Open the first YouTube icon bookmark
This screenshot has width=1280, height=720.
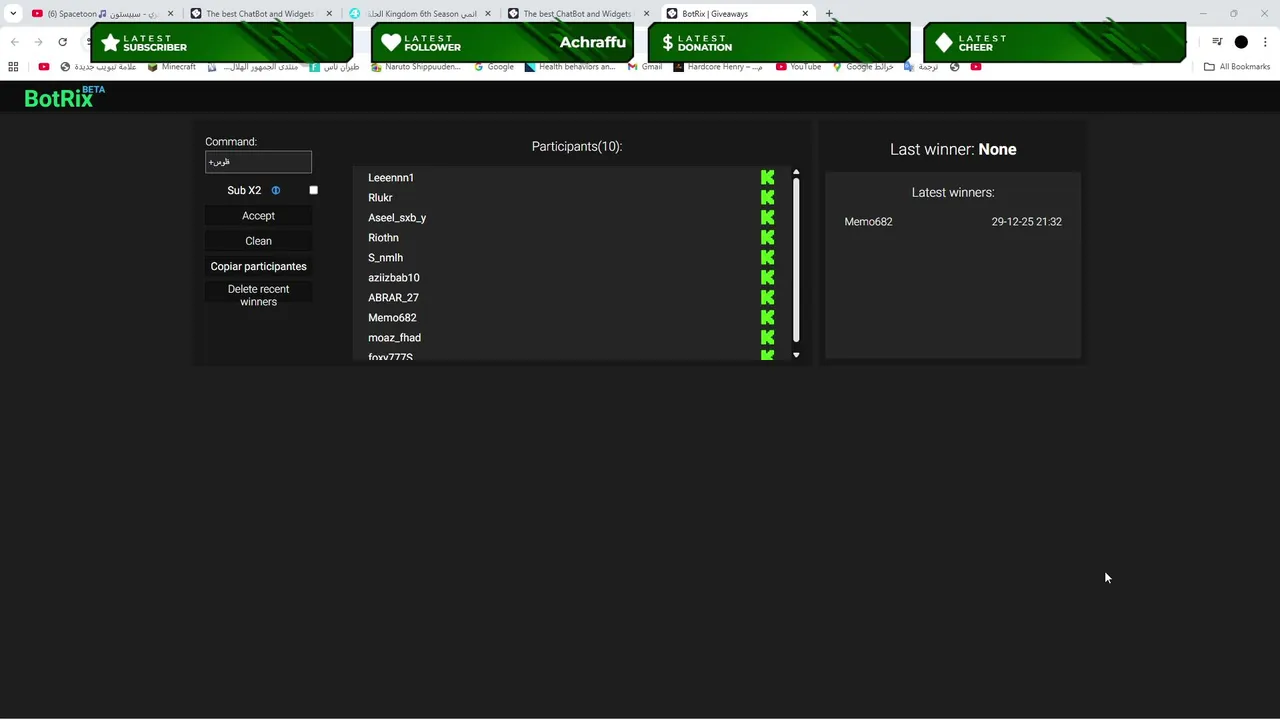pyautogui.click(x=44, y=67)
